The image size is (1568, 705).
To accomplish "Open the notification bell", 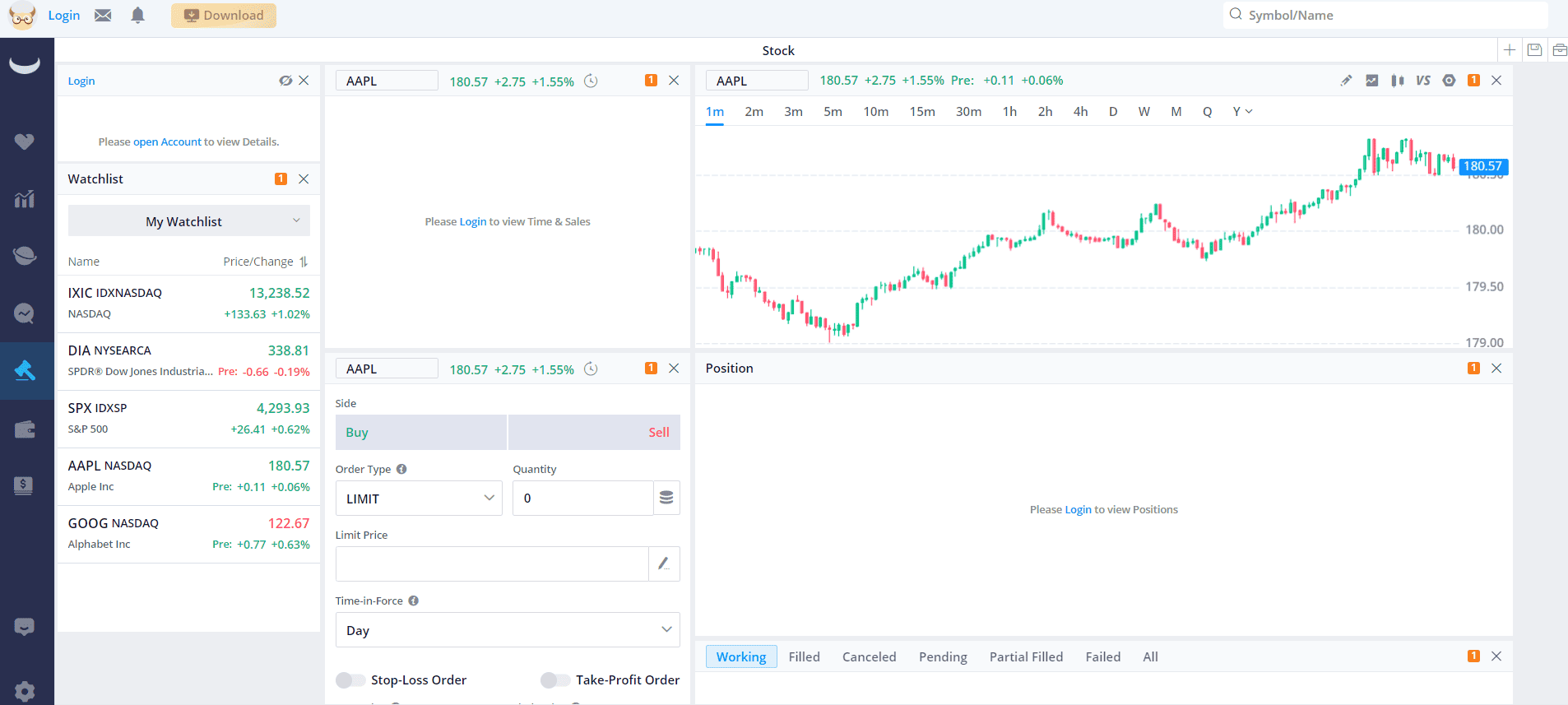I will (x=137, y=15).
